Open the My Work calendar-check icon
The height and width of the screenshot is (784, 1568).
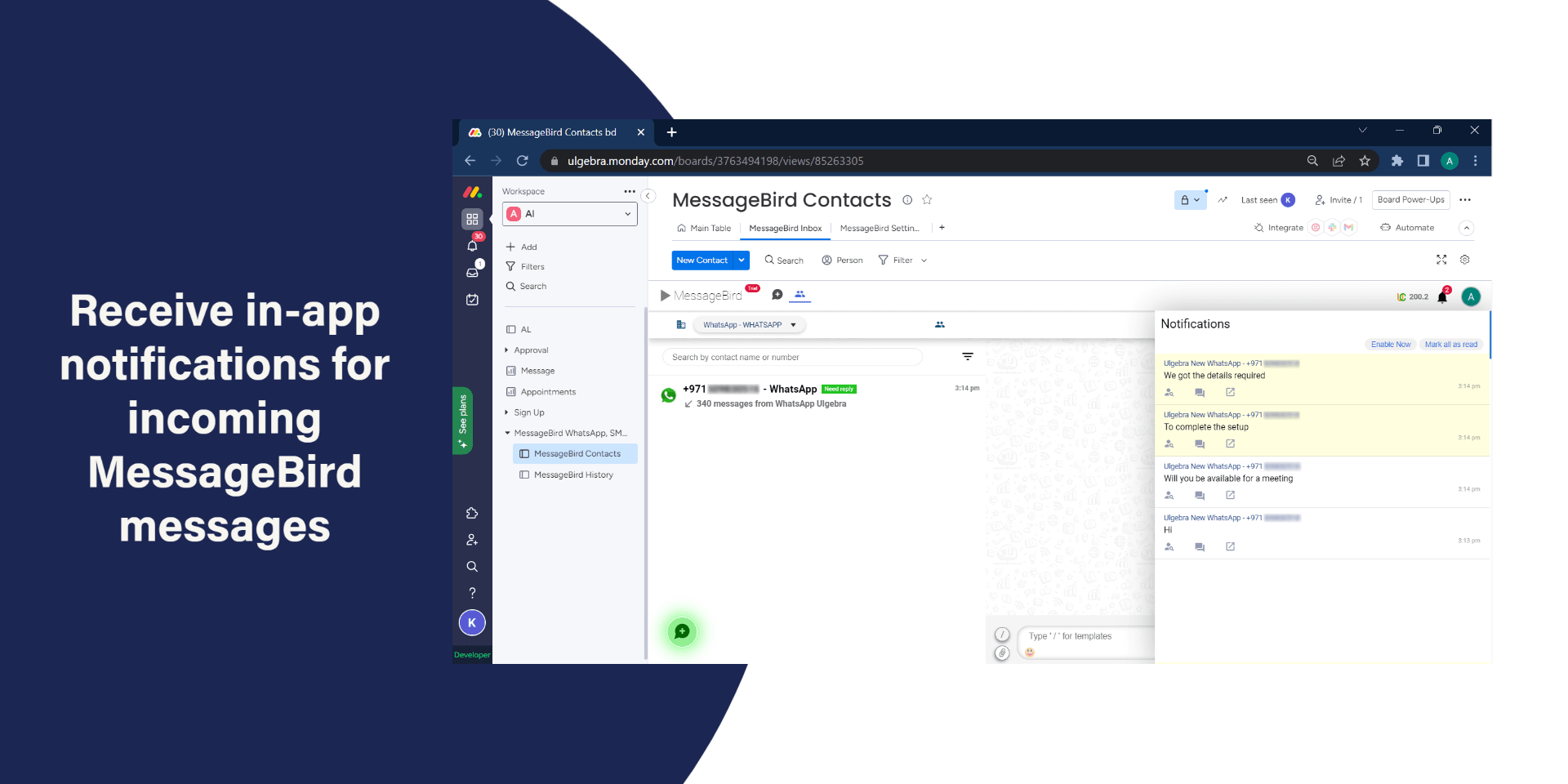click(472, 300)
